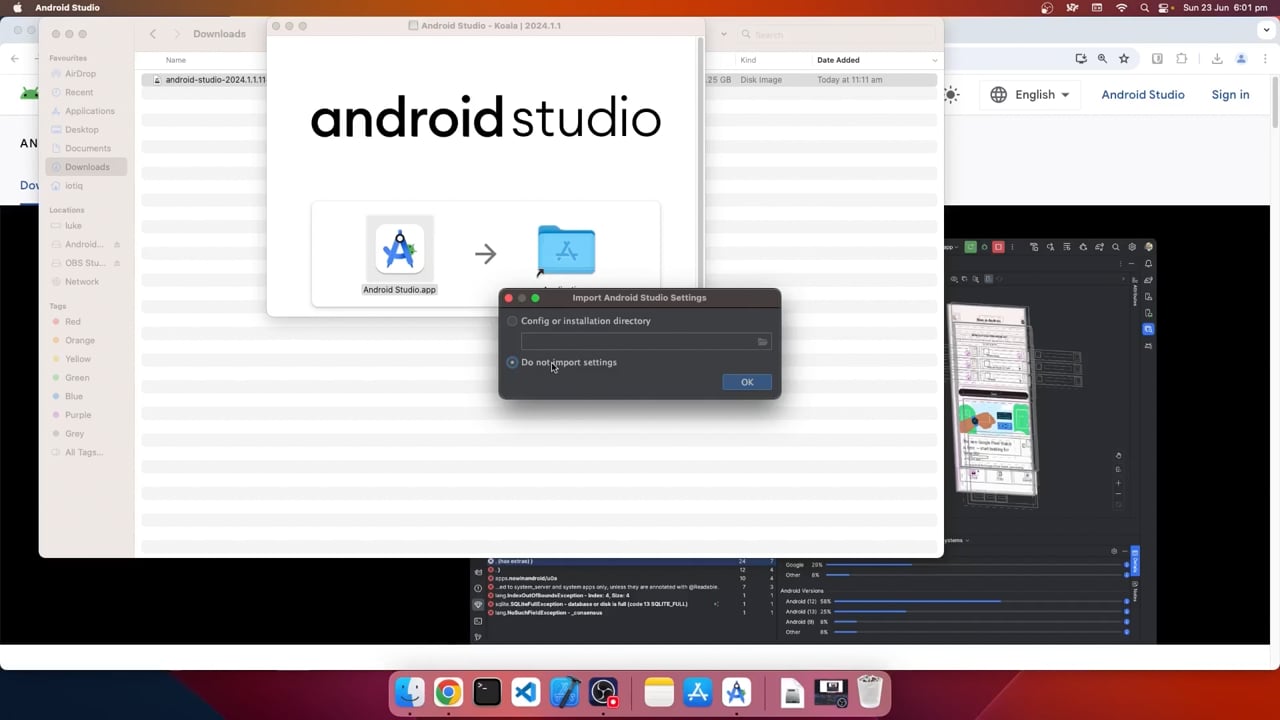Open Google Chrome from the Dock
The width and height of the screenshot is (1280, 720).
449,692
